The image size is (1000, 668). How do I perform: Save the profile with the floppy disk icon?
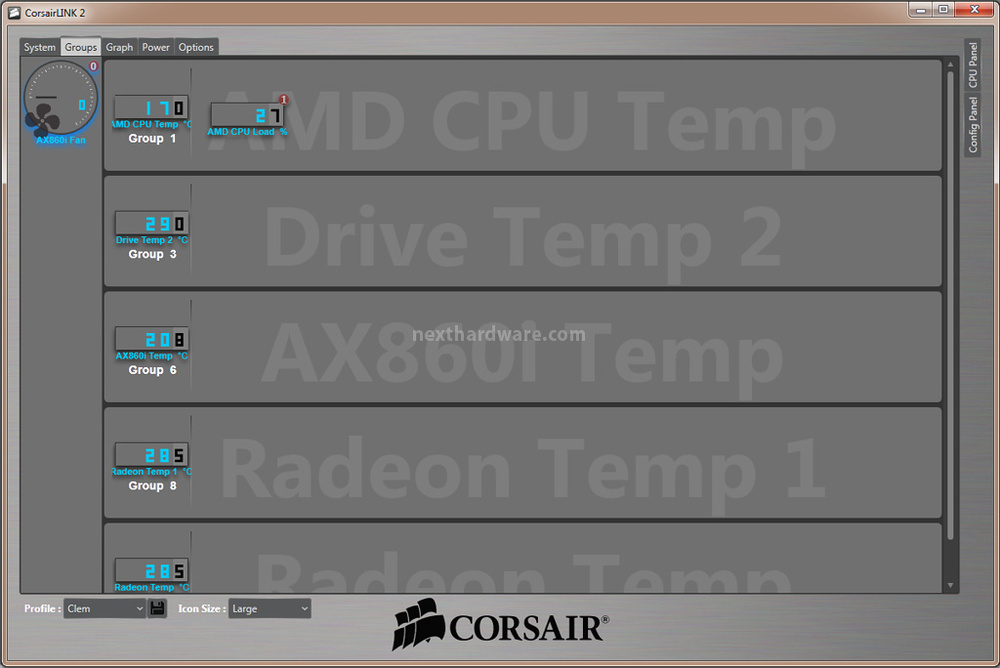[x=157, y=608]
